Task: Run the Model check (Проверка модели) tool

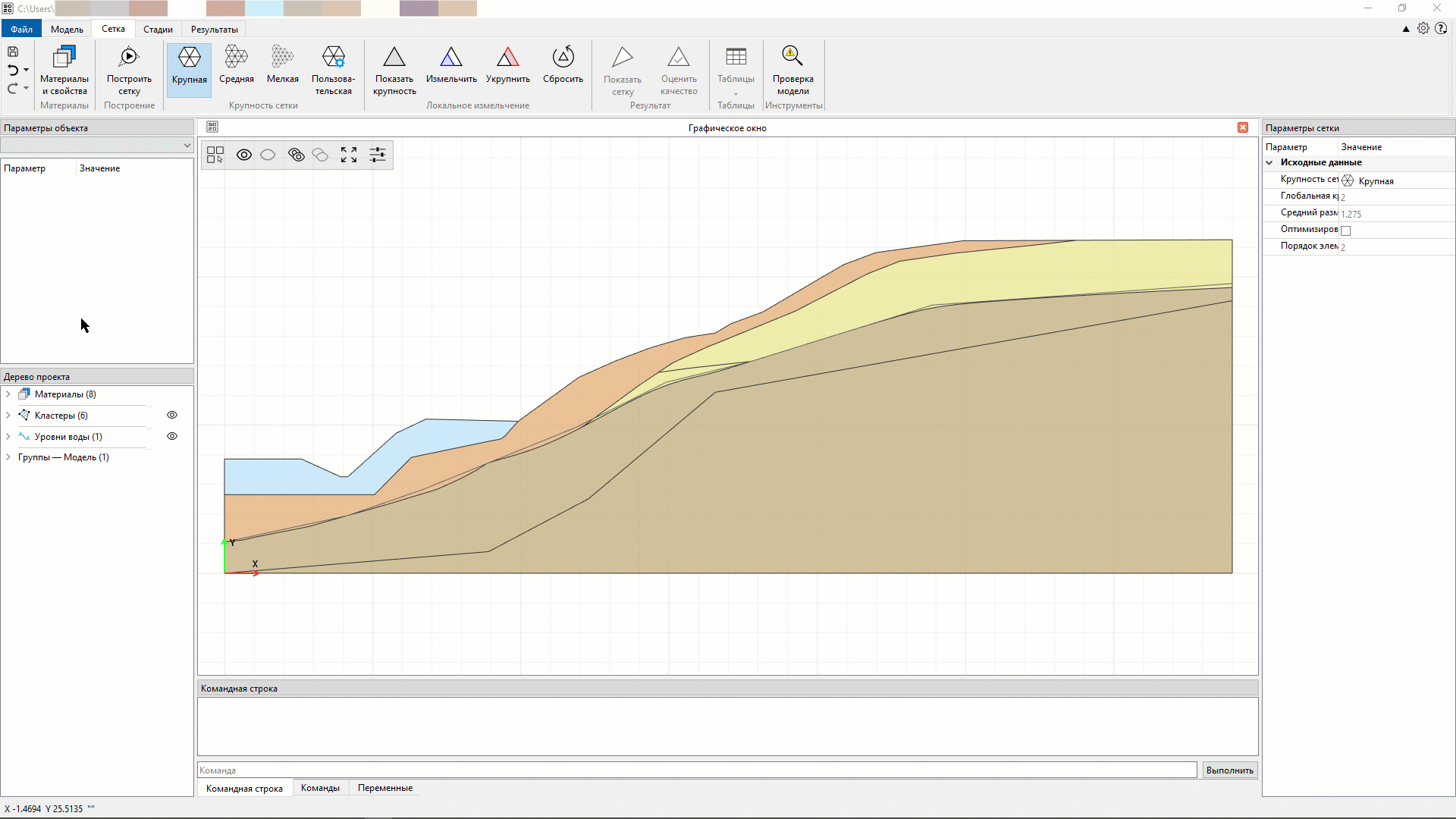Action: pos(792,58)
